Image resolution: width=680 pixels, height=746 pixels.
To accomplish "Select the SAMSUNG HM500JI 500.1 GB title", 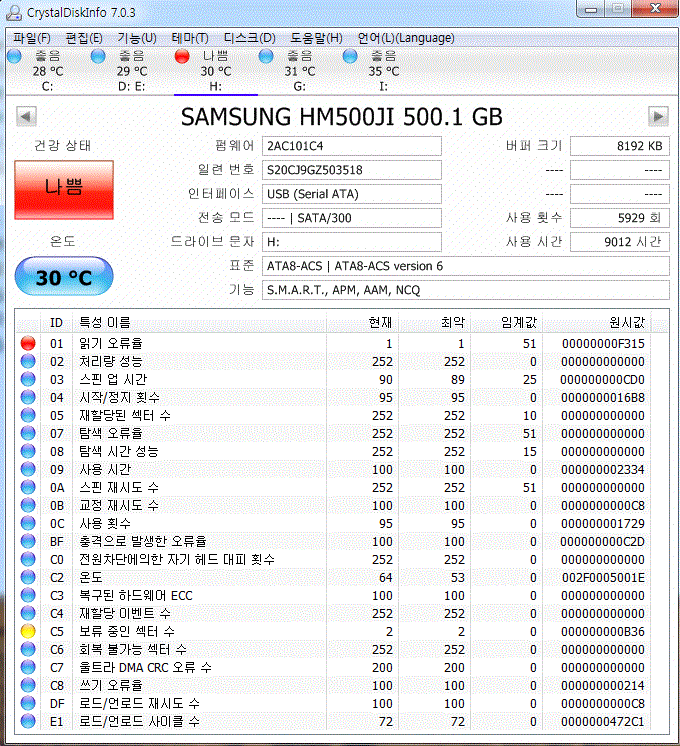I will [x=342, y=117].
